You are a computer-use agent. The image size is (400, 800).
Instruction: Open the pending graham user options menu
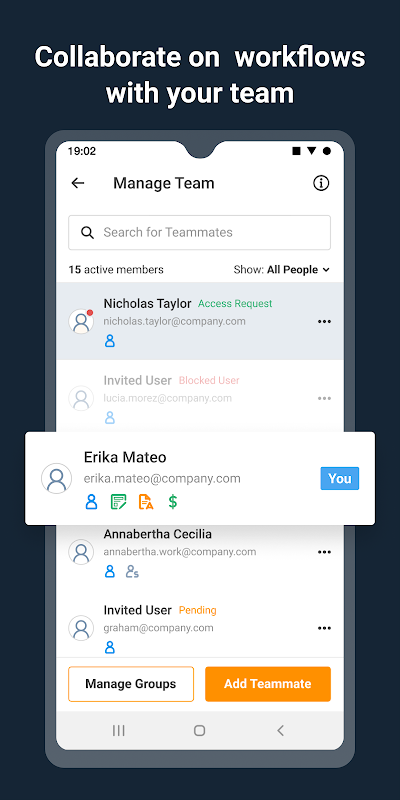(324, 629)
